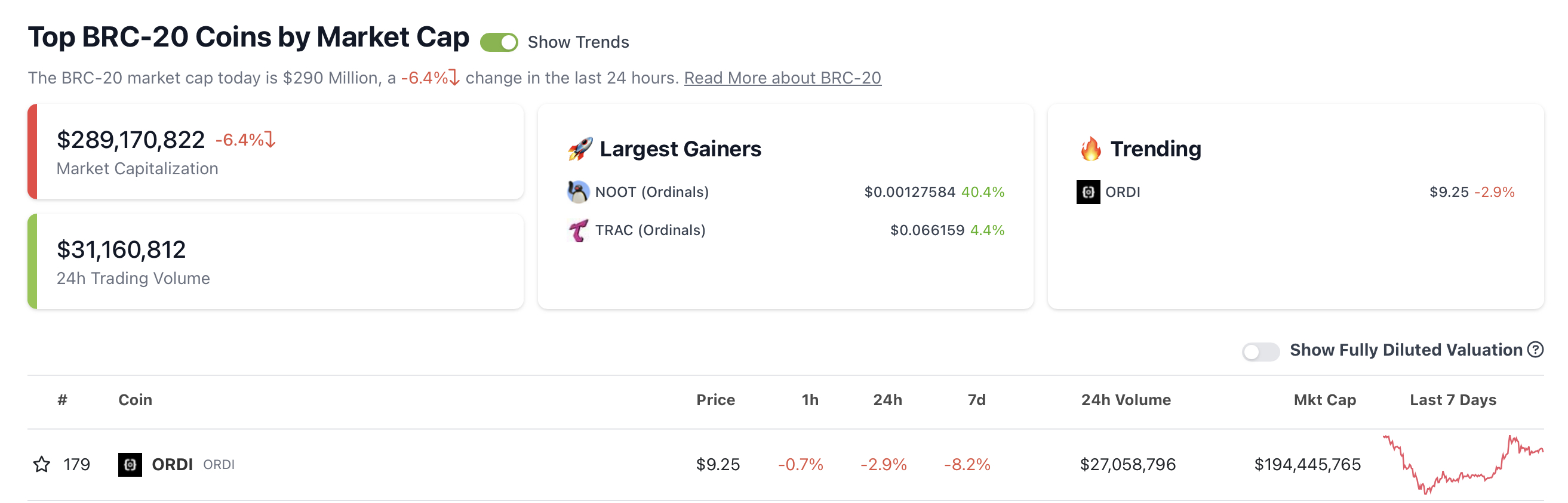Enable Show Fully Diluted Valuation toggle
1568x503 pixels.
(1260, 351)
